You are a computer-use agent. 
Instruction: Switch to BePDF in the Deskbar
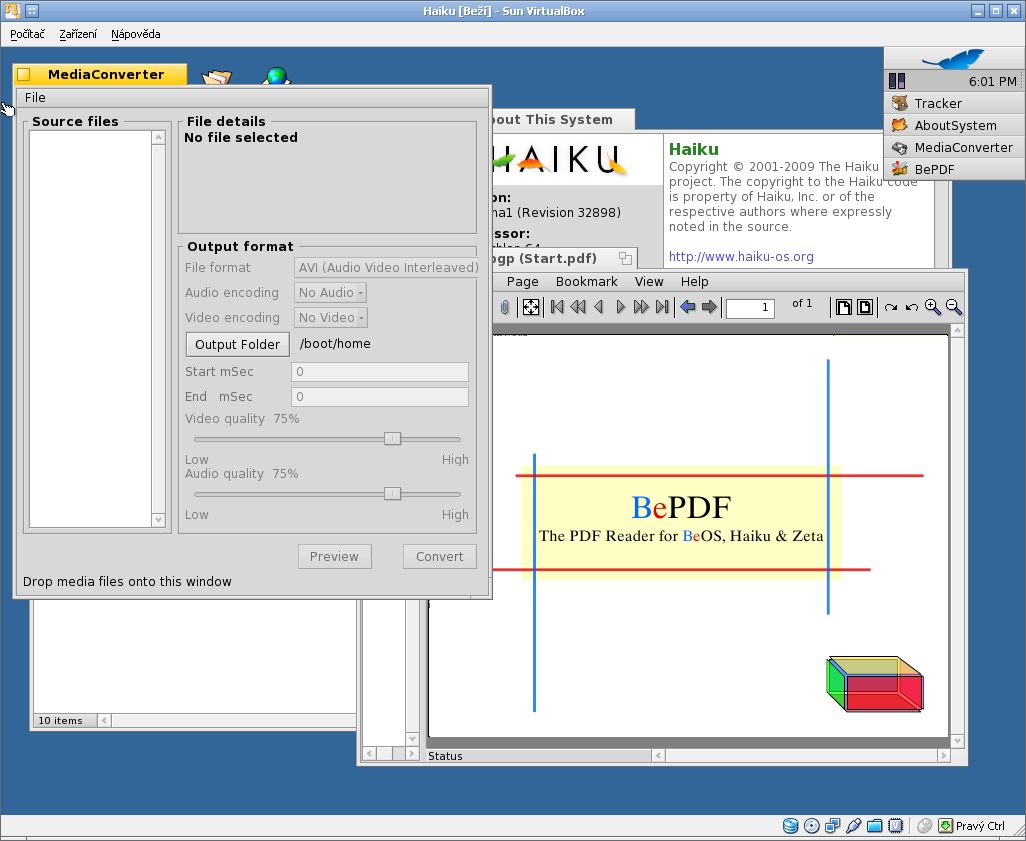tap(953, 169)
